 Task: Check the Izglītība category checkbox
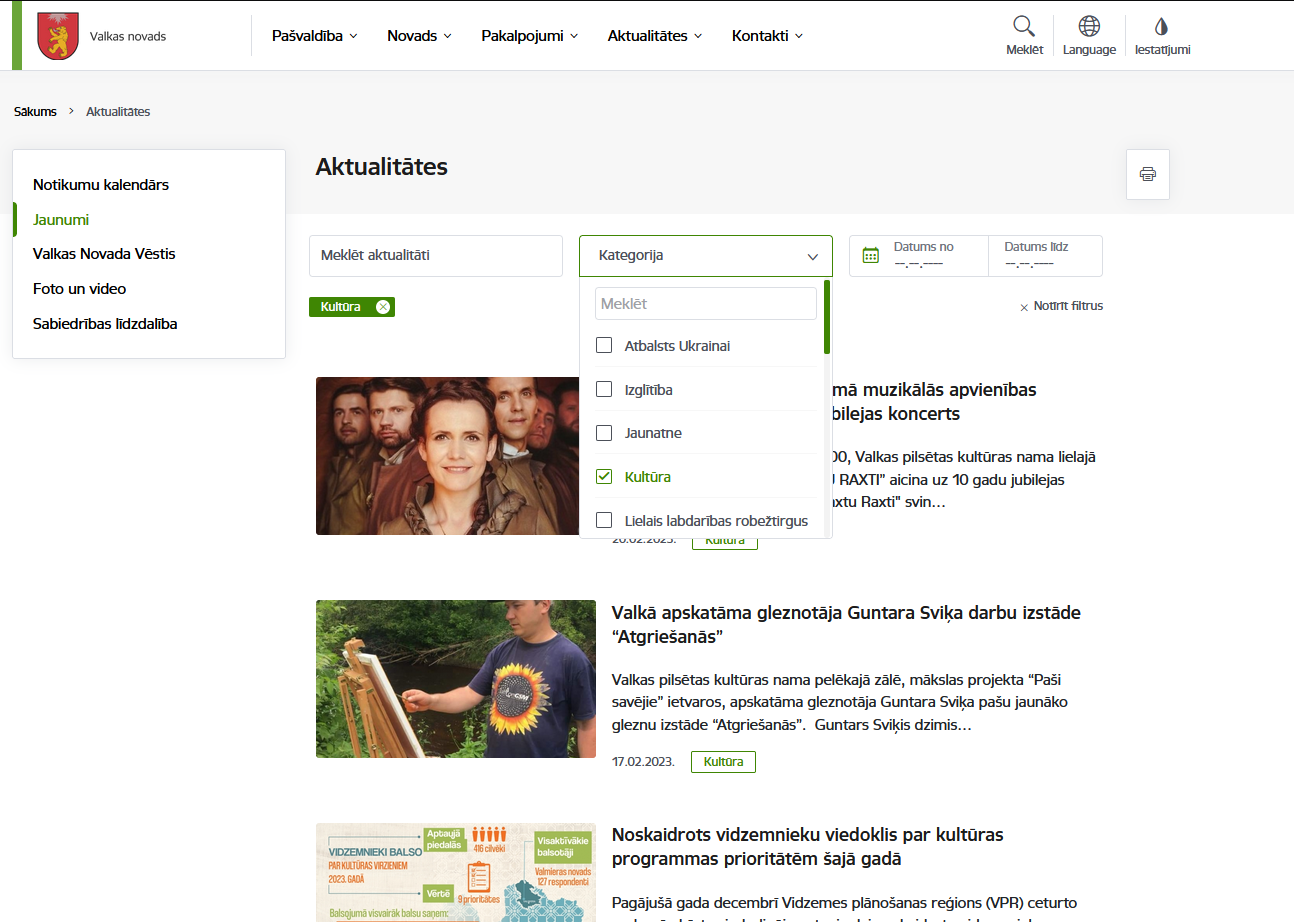(x=604, y=389)
